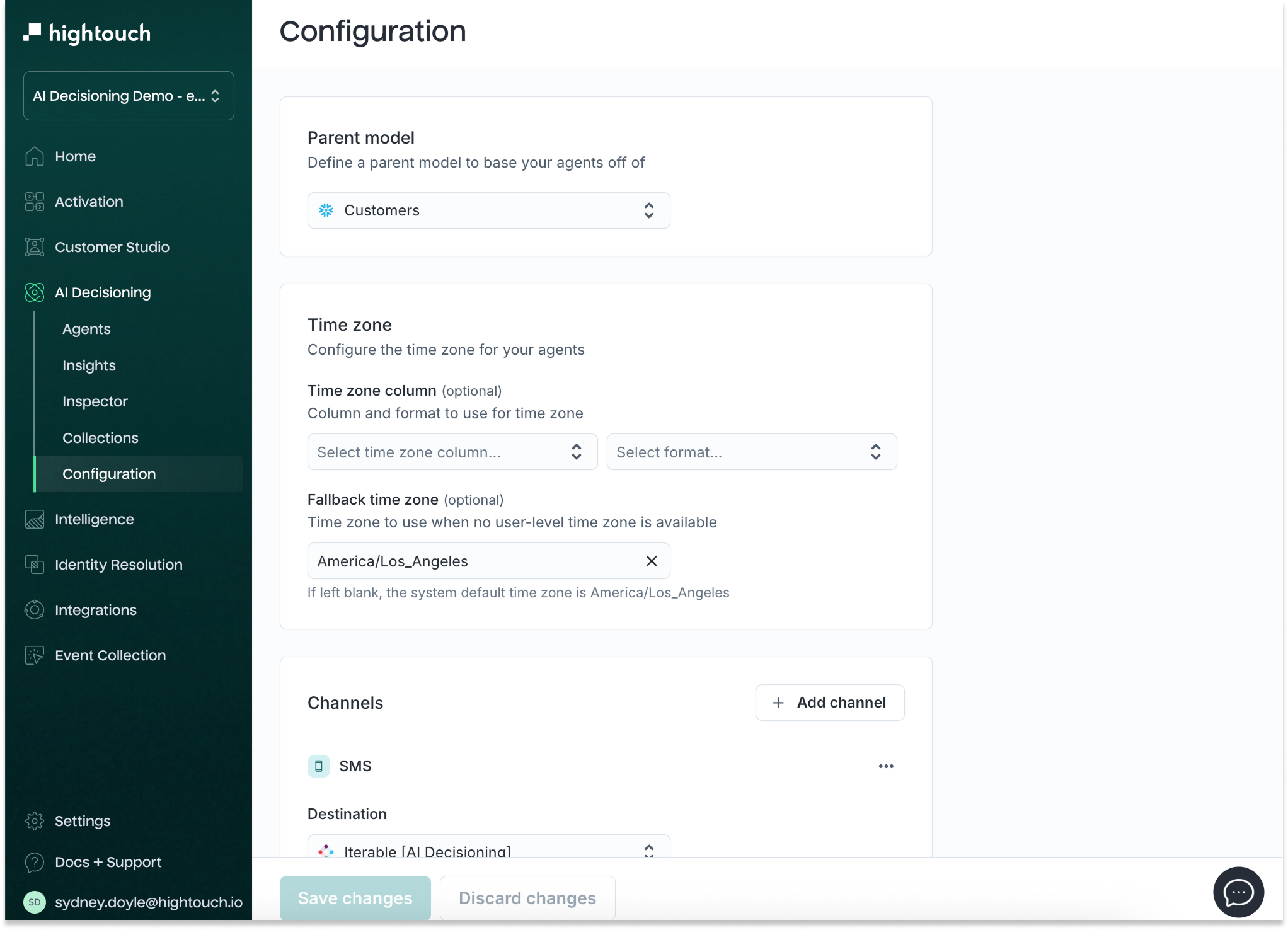Expand the Select time zone column dropdown

452,452
